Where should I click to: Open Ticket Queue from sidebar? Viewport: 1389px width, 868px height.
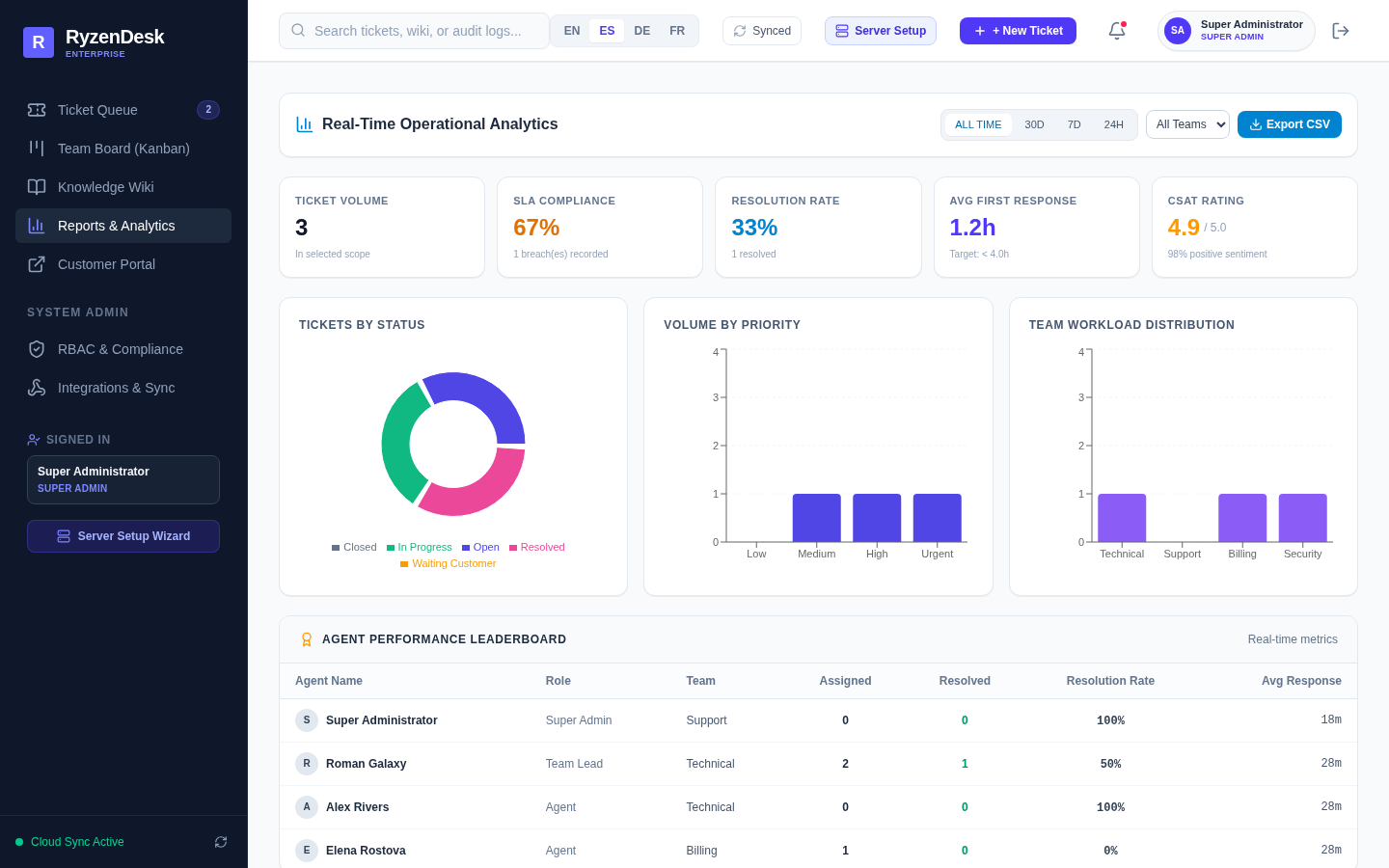coord(123,110)
